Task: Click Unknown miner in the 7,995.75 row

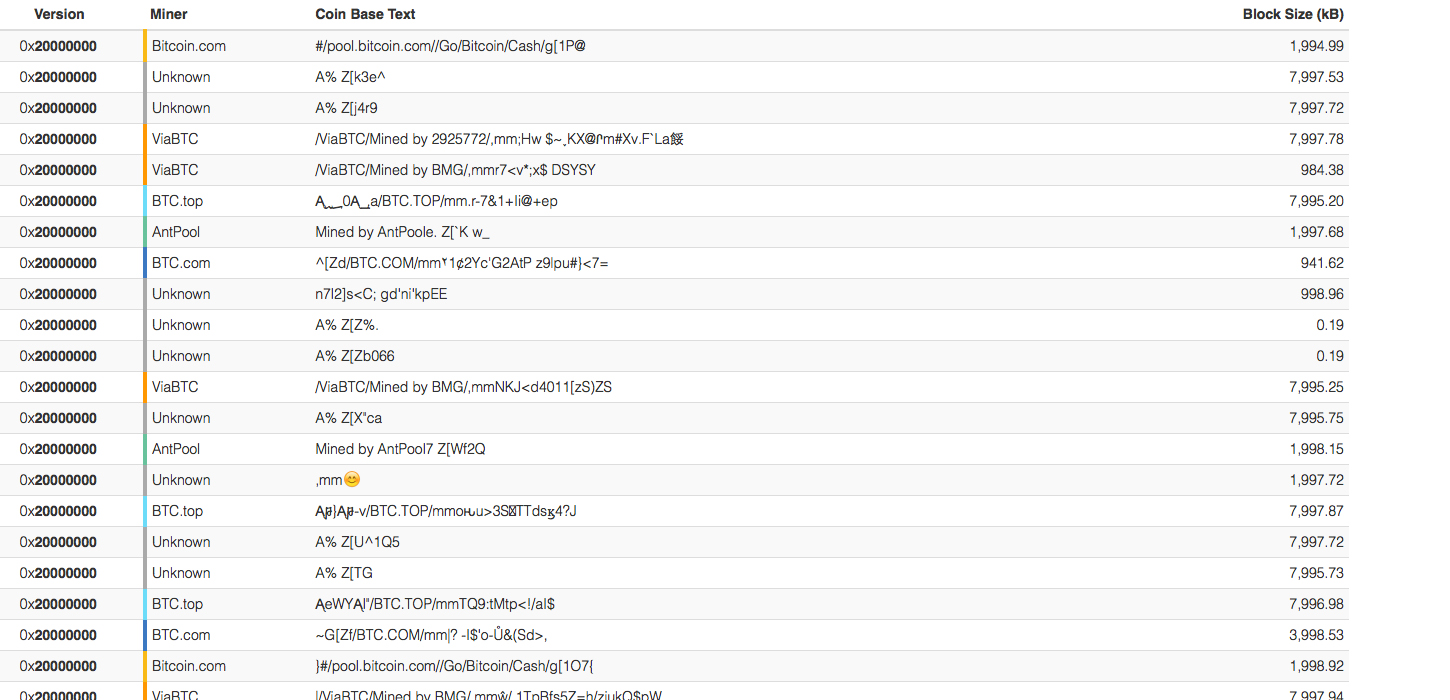Action: click(181, 418)
